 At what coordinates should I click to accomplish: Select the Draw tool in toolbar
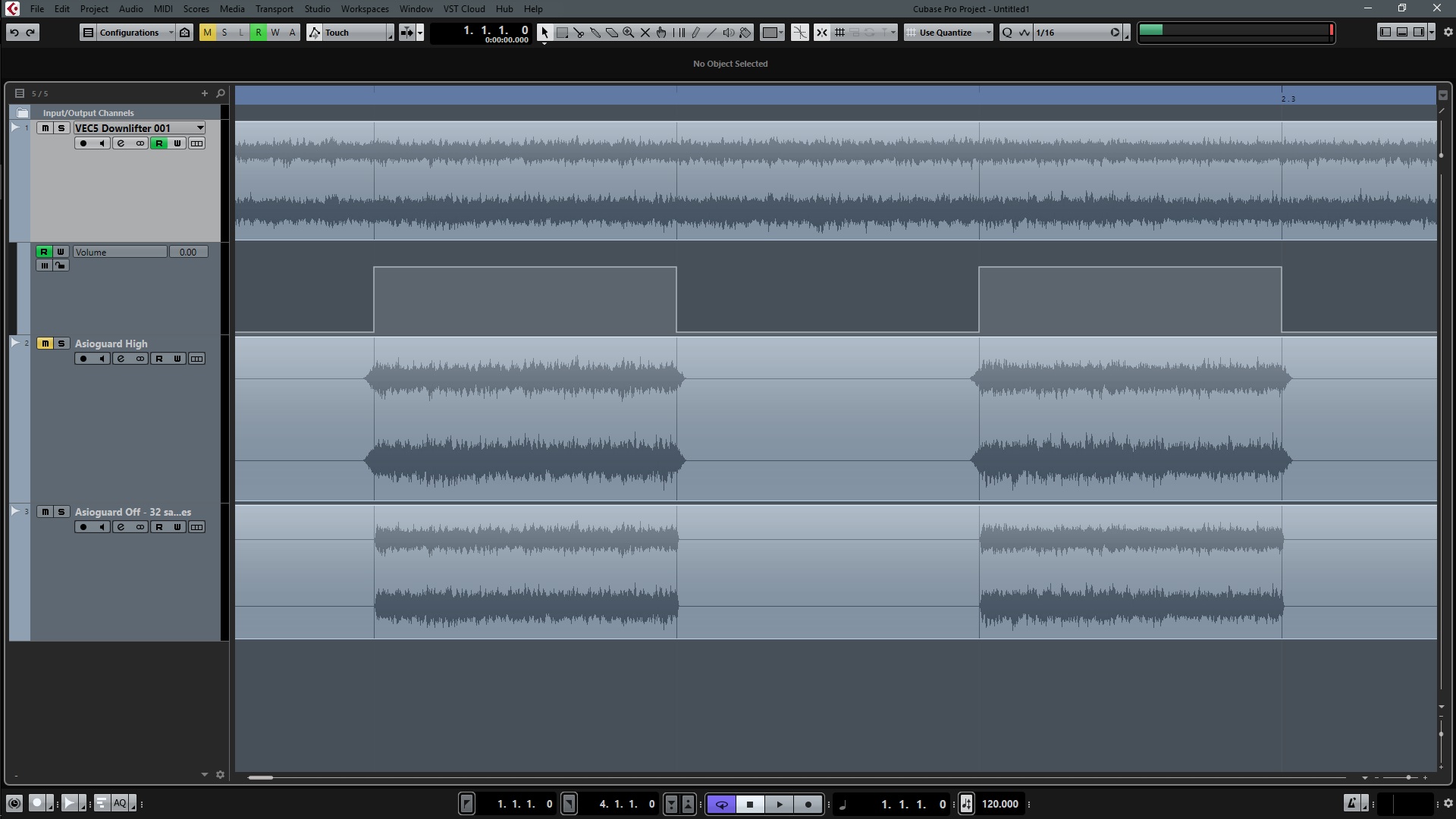point(696,32)
